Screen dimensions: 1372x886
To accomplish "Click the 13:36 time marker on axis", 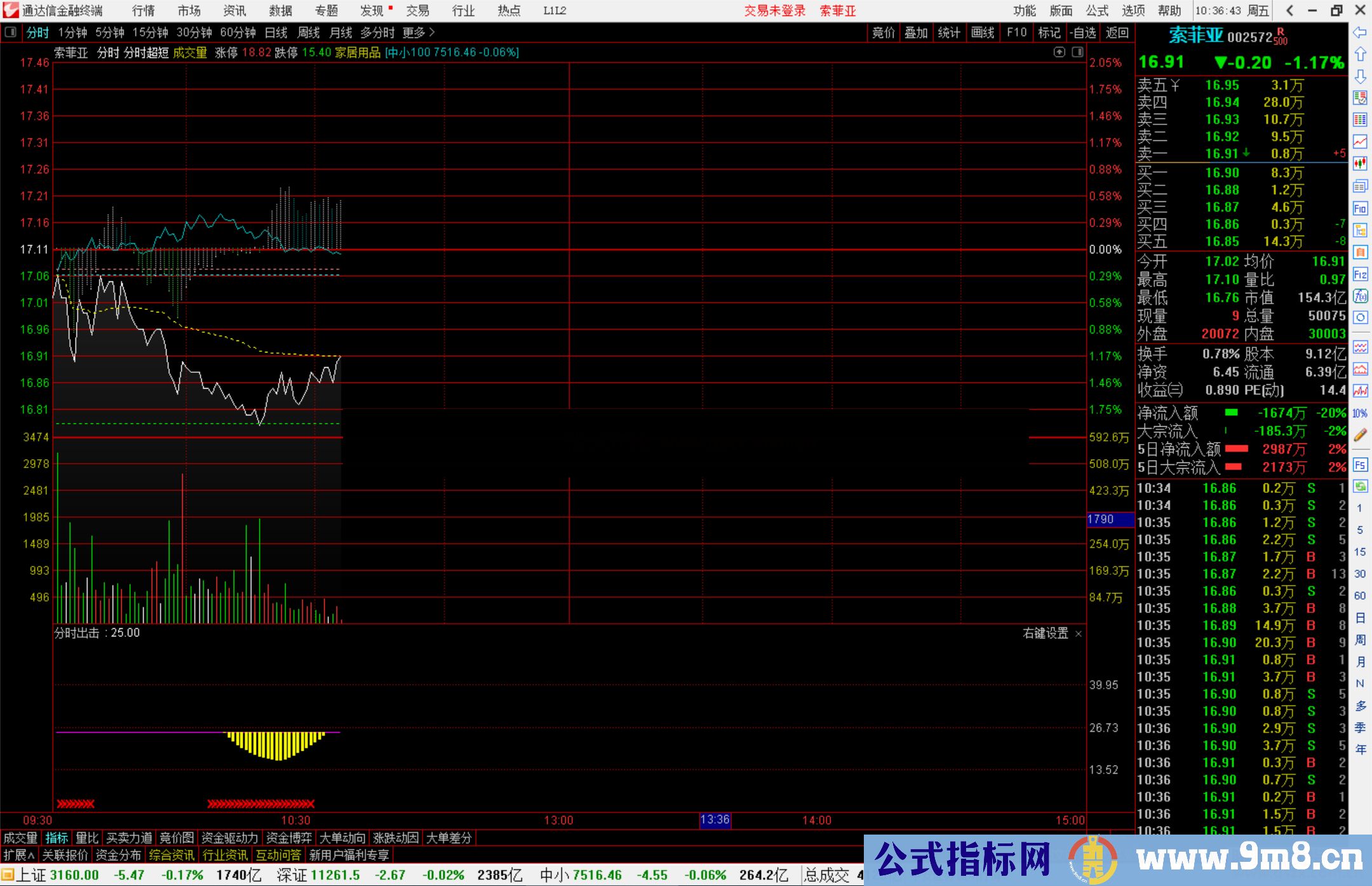I will [715, 820].
